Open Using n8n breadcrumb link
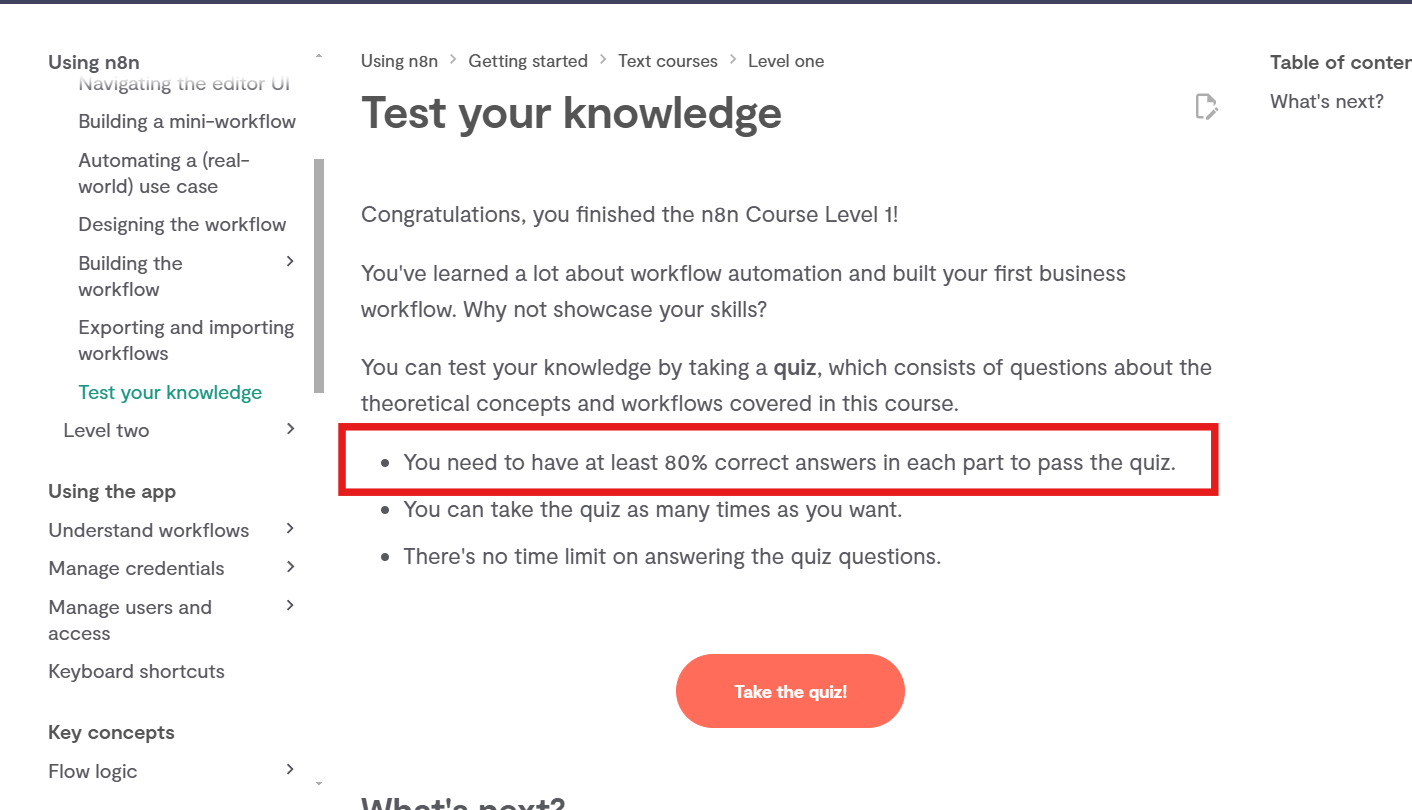This screenshot has height=810, width=1412. click(x=399, y=61)
